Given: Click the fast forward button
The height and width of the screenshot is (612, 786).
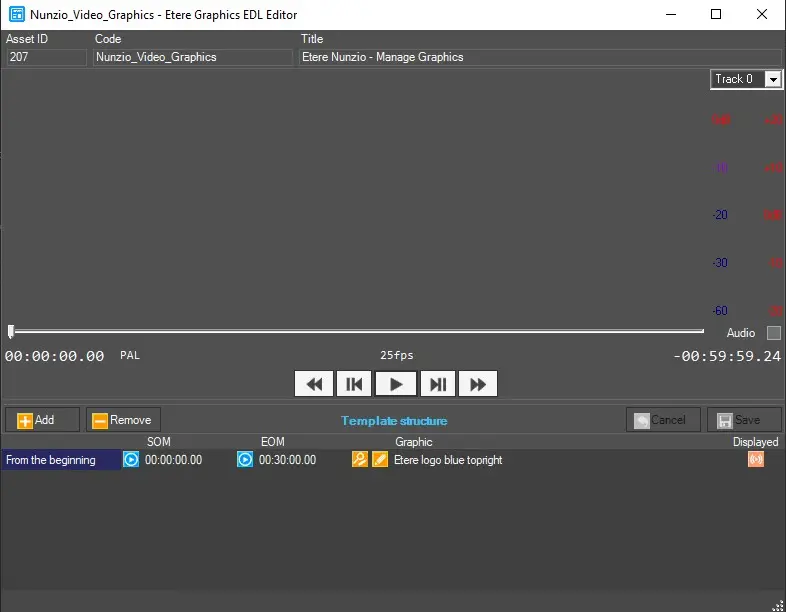Looking at the screenshot, I should tap(478, 384).
